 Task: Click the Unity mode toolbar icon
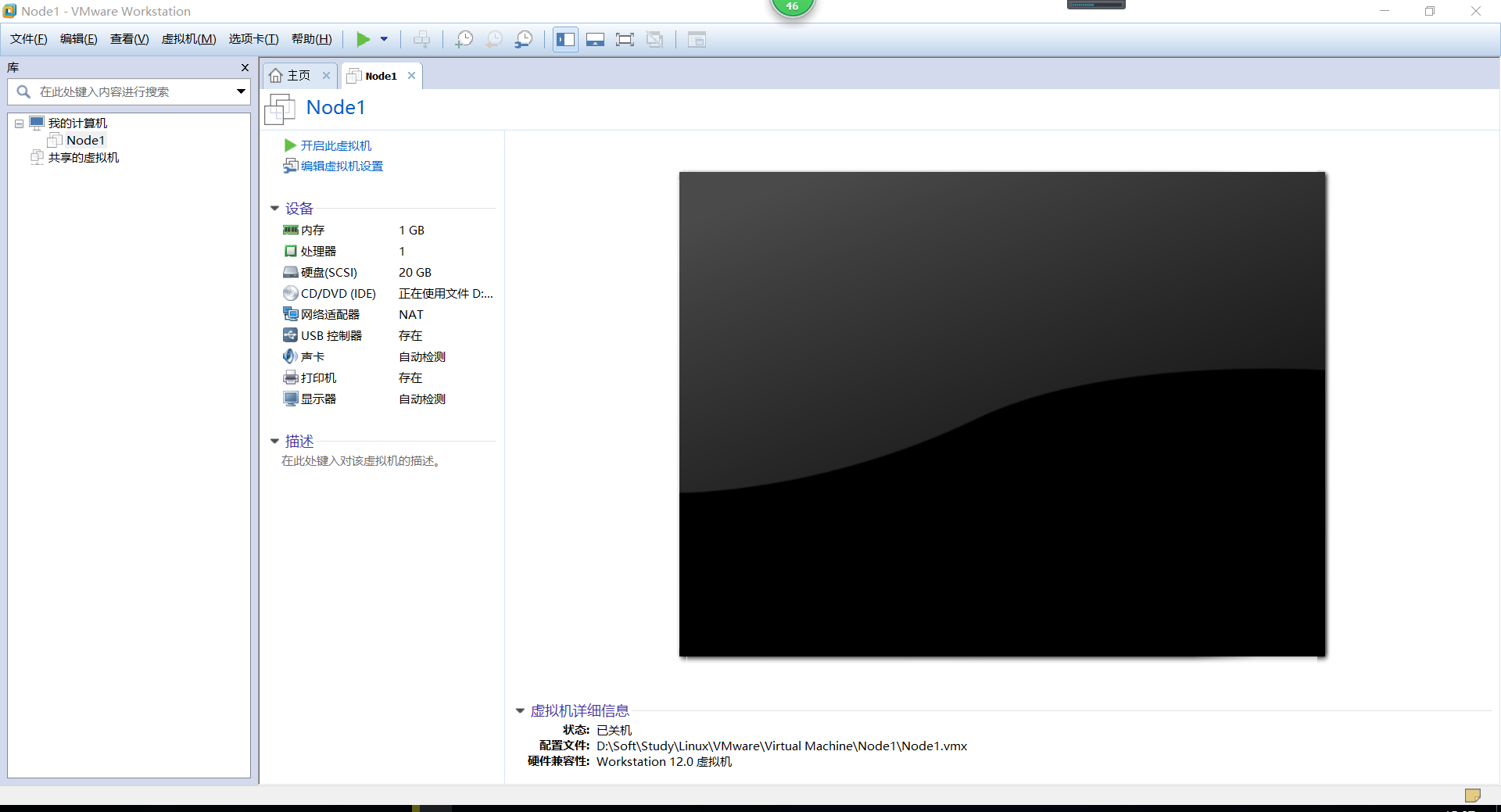point(655,39)
